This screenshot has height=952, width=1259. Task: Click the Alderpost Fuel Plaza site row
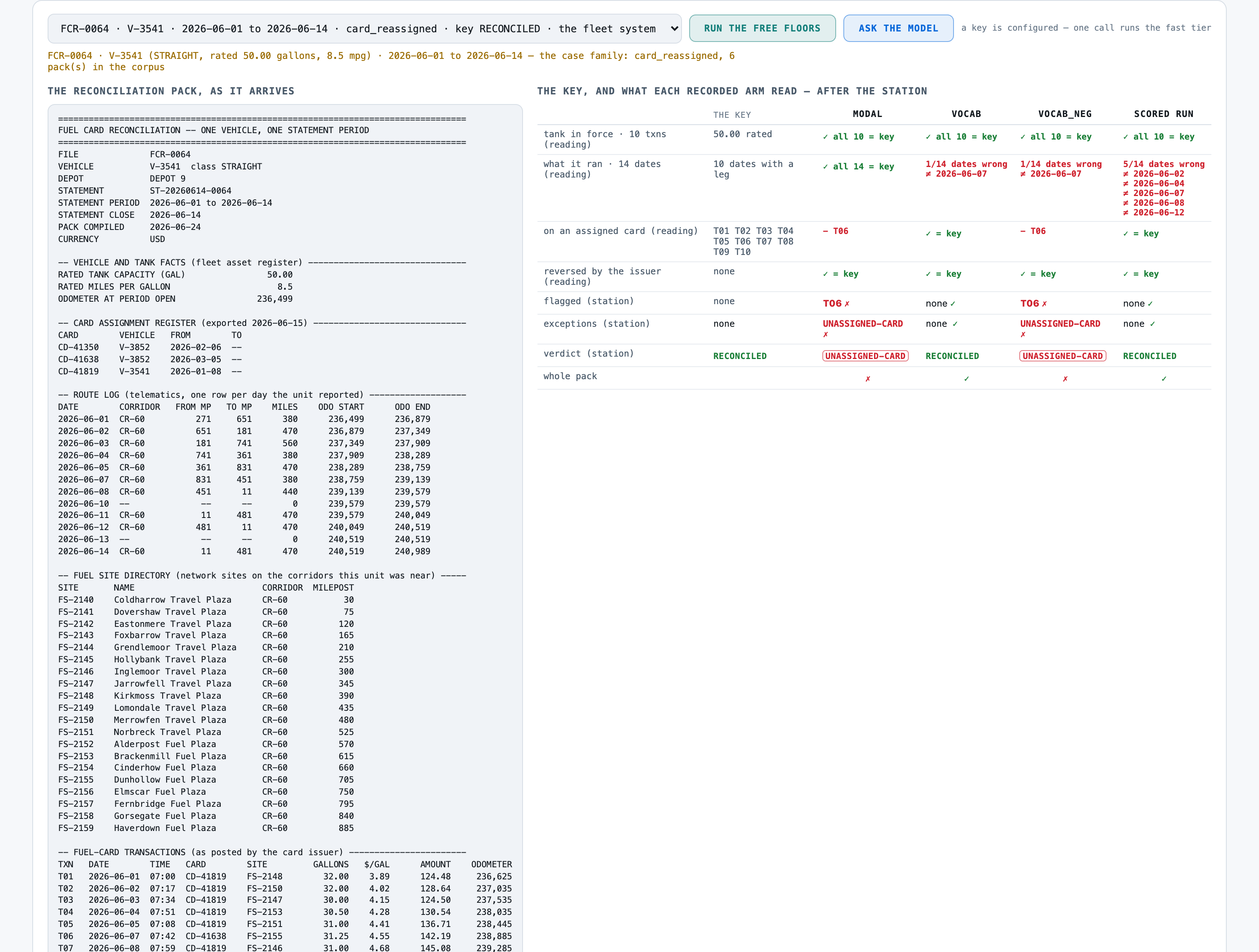(206, 744)
